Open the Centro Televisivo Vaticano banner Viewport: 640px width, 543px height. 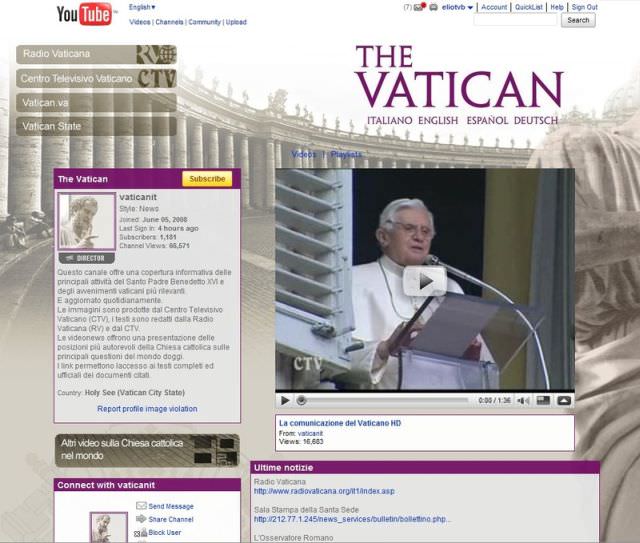point(96,78)
